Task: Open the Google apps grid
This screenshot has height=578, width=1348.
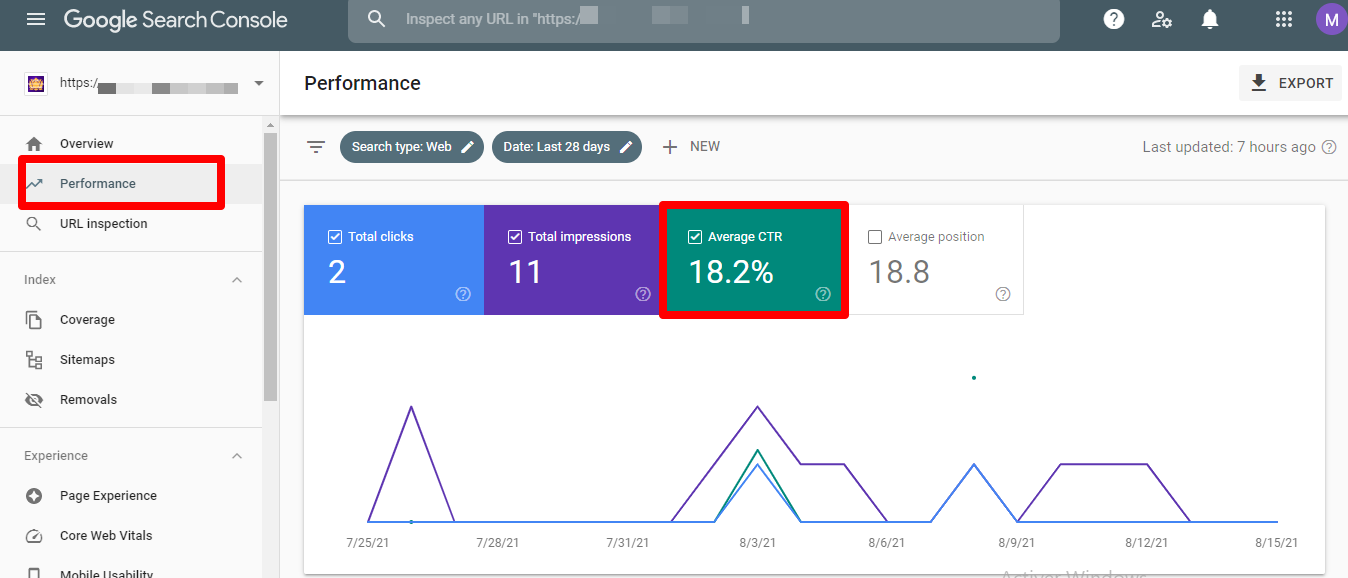Action: (1284, 19)
